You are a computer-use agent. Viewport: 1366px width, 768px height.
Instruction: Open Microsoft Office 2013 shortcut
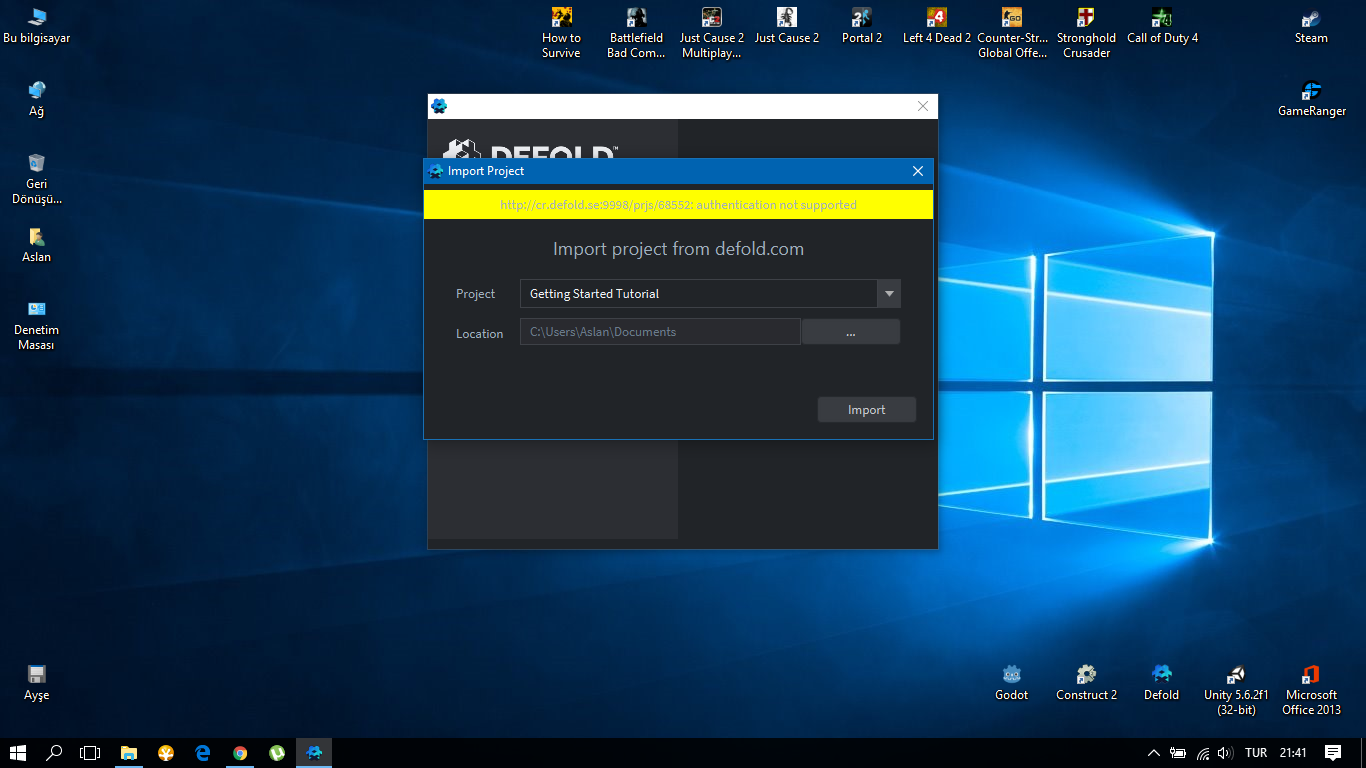tap(1311, 690)
